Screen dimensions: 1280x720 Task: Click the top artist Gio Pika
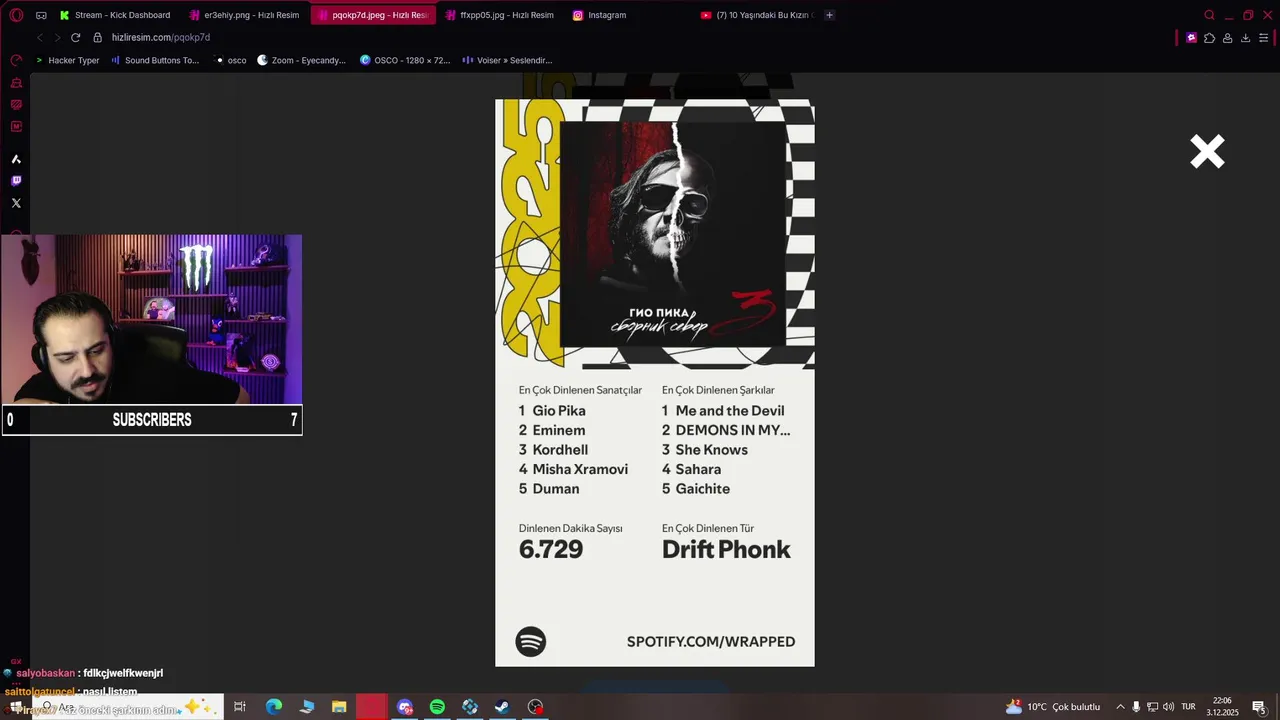click(x=559, y=411)
